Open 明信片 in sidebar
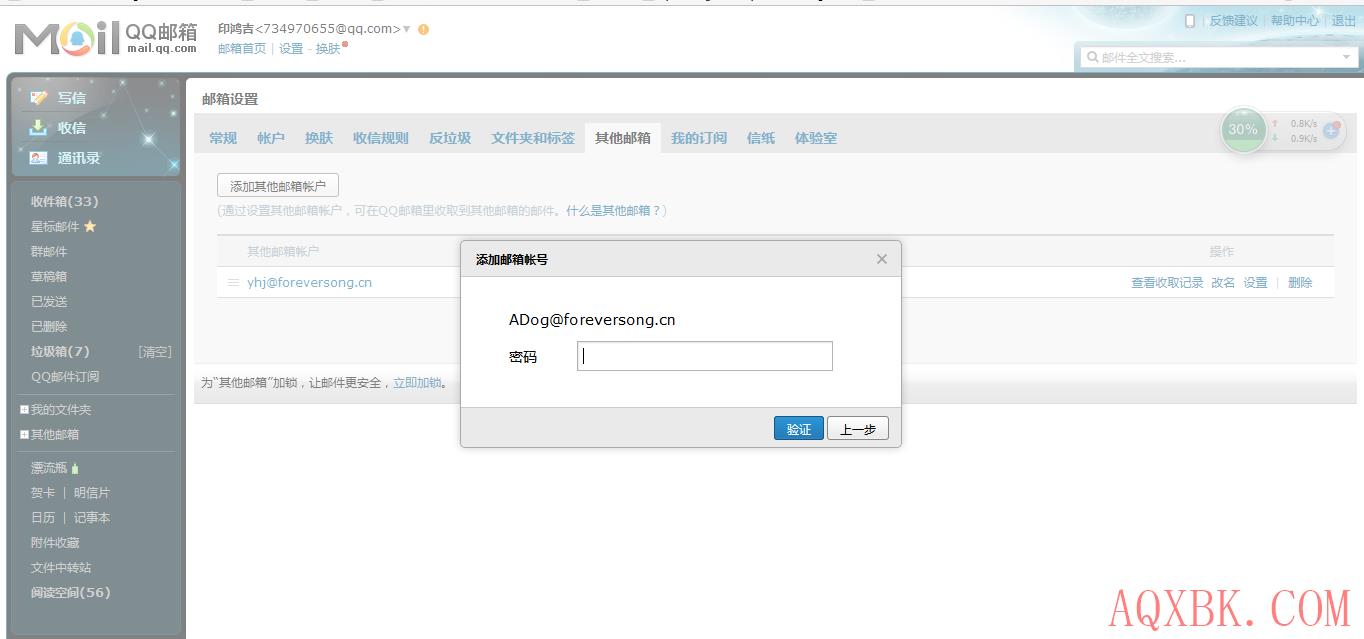Screen dimensions: 1364x639 [92, 493]
